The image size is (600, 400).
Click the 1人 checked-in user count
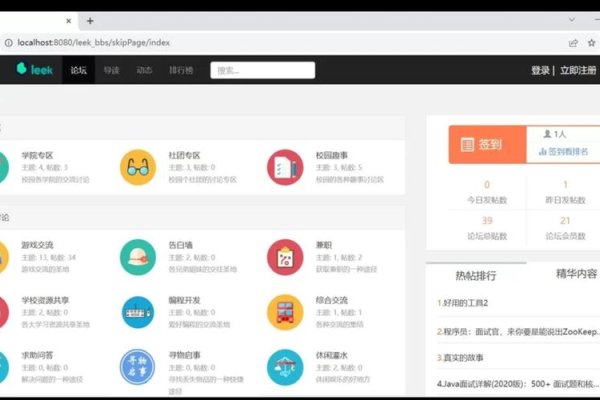(555, 134)
